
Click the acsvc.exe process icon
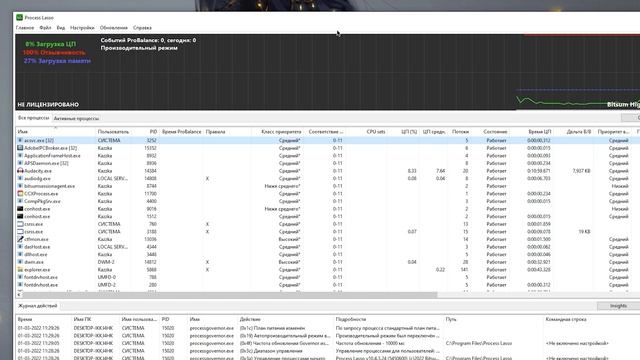[20, 140]
